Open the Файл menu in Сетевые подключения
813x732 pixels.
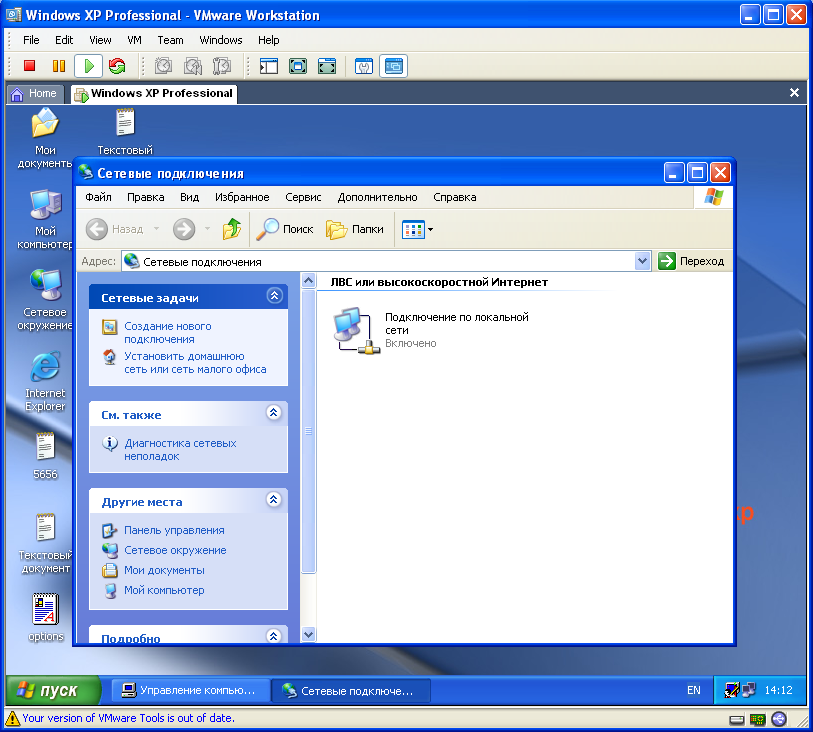[x=99, y=197]
